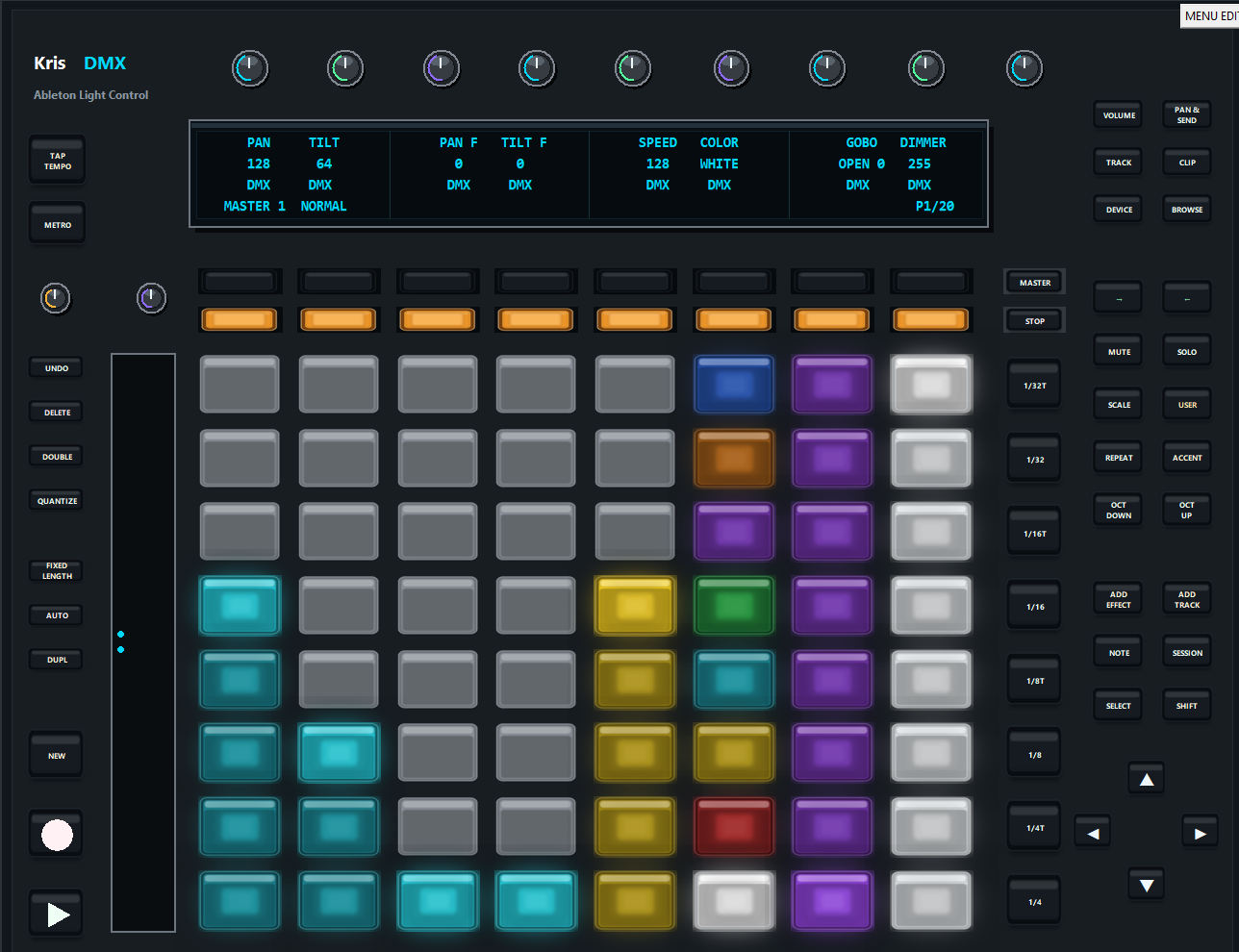The height and width of the screenshot is (952, 1239).
Task: Select the 1/8T repeat rate button
Action: click(1034, 681)
